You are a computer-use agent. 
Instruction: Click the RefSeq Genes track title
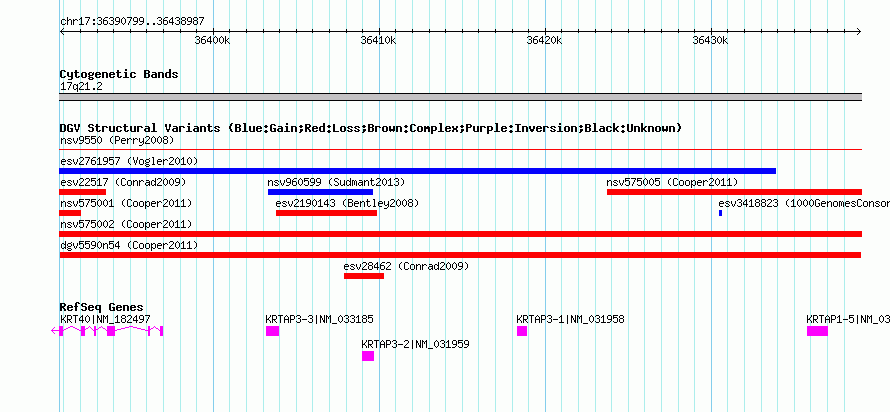[x=102, y=307]
